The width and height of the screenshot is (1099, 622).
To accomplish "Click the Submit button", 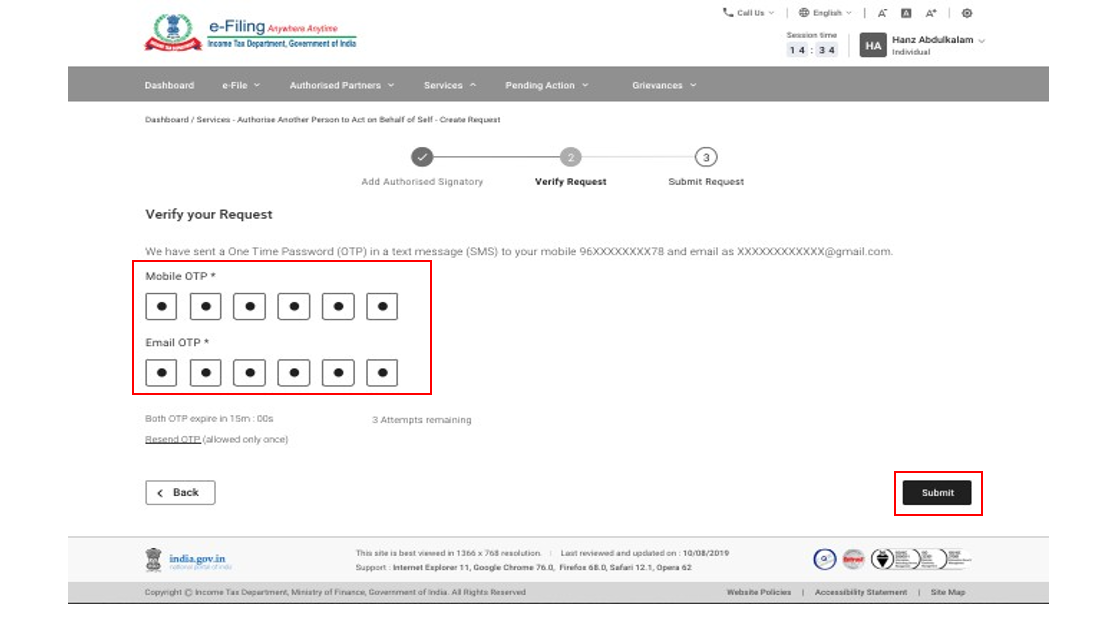I will [x=937, y=492].
